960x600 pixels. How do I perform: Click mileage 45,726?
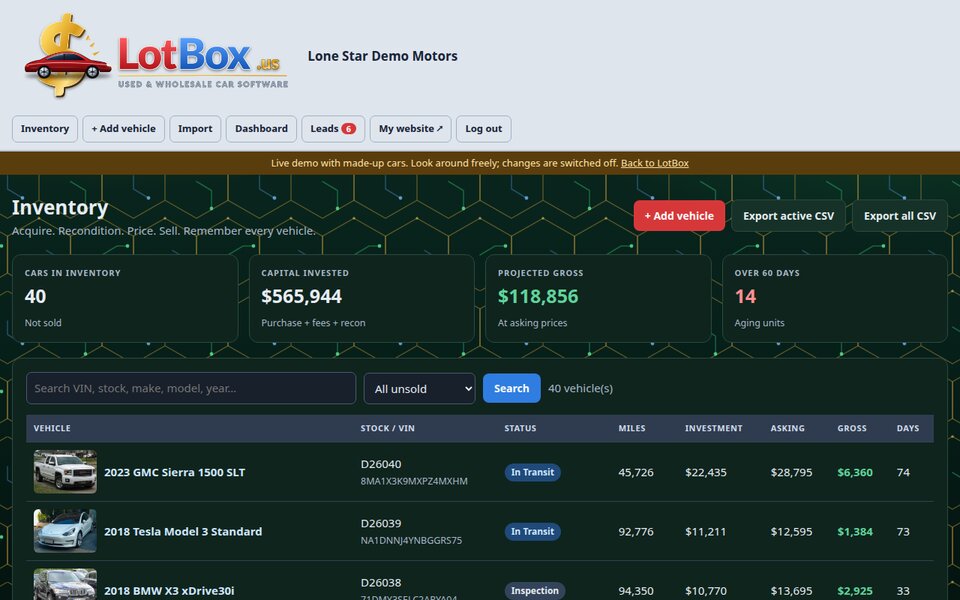(x=636, y=472)
